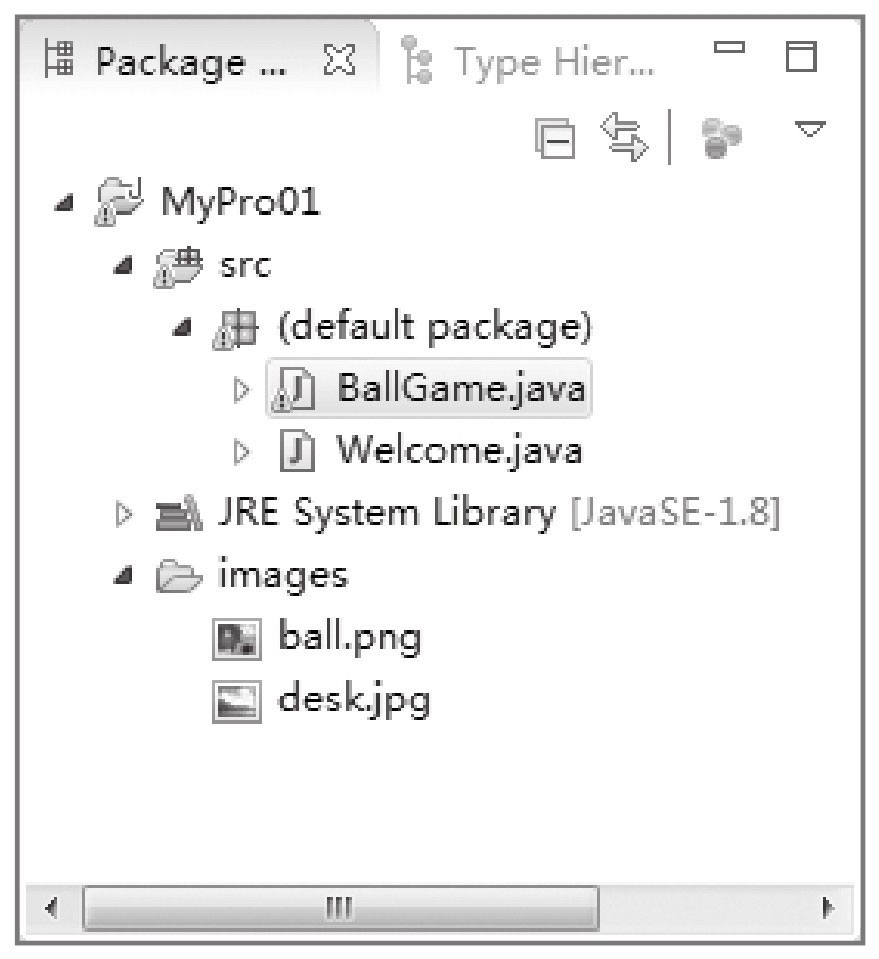879x959 pixels.
Task: Select the BallGame.java file icon
Action: 294,390
